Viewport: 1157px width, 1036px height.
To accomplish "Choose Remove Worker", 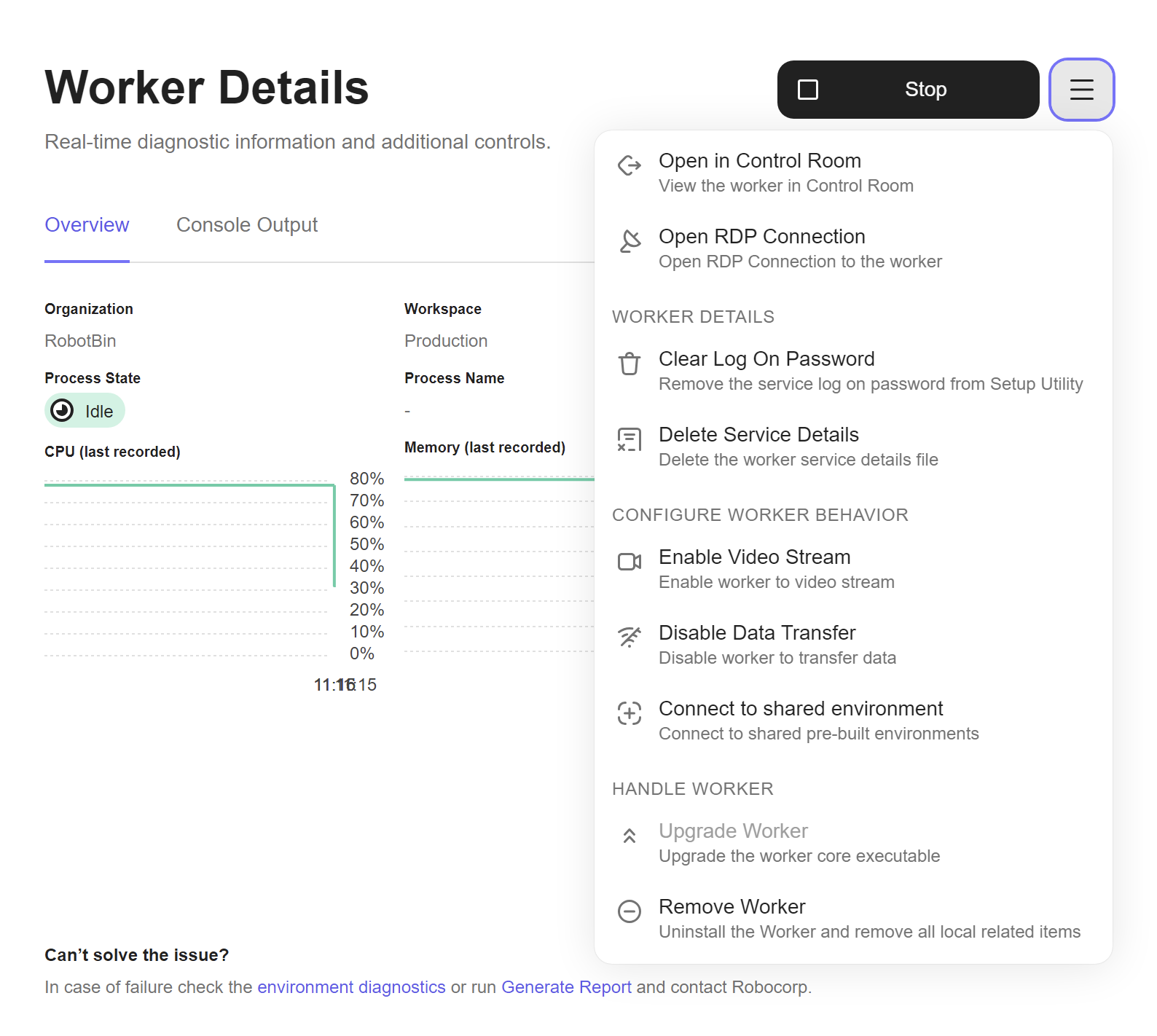I will [853, 918].
